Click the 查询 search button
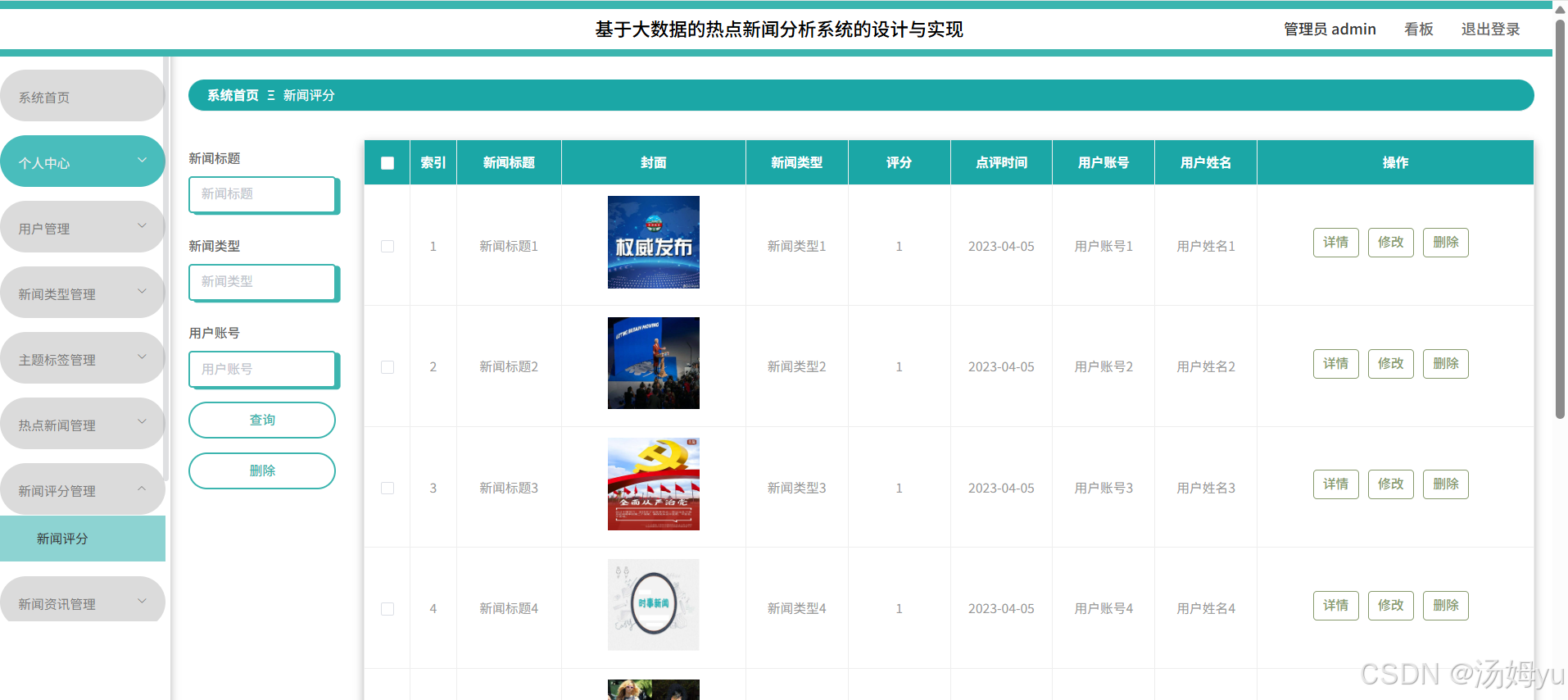 click(x=262, y=420)
